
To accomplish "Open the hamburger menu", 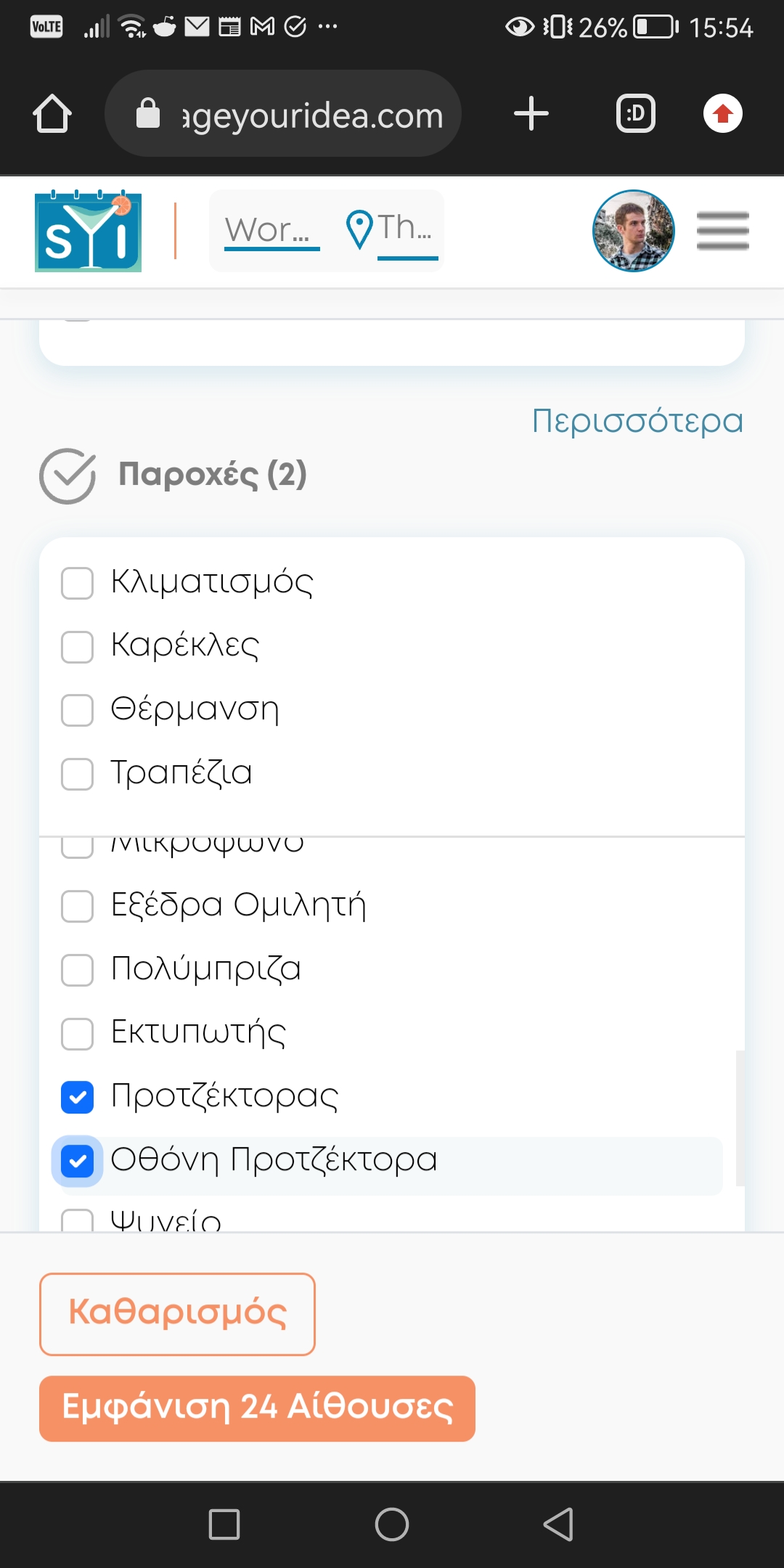I will pos(722,231).
